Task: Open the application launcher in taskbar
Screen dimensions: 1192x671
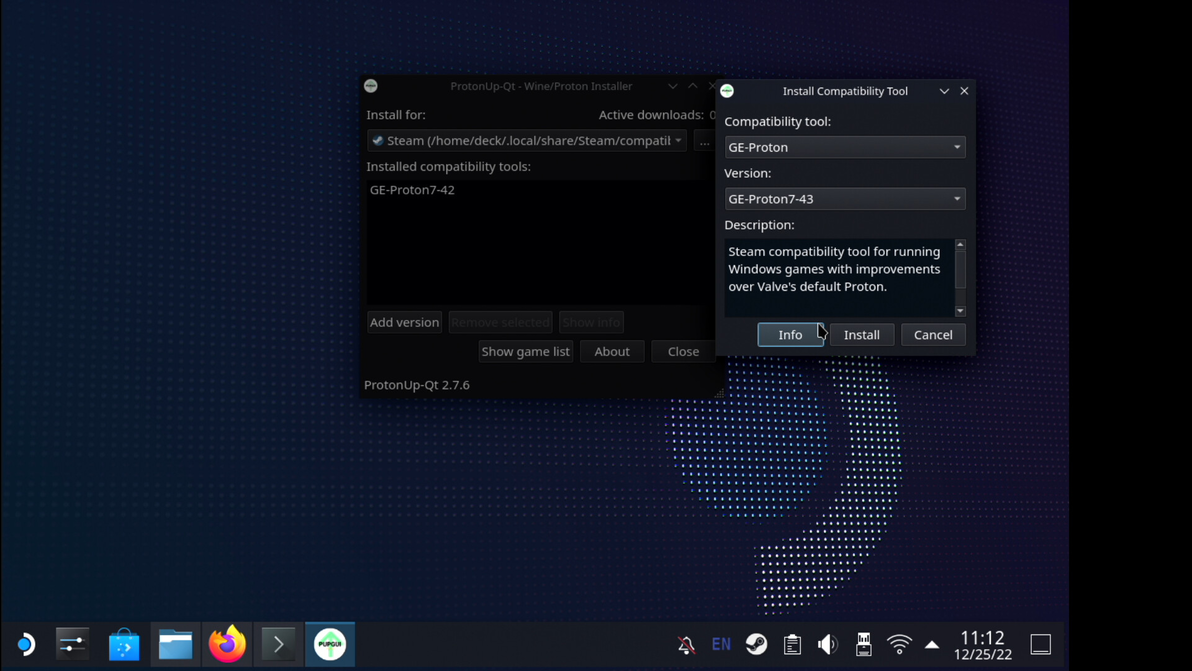Action: [x=26, y=644]
